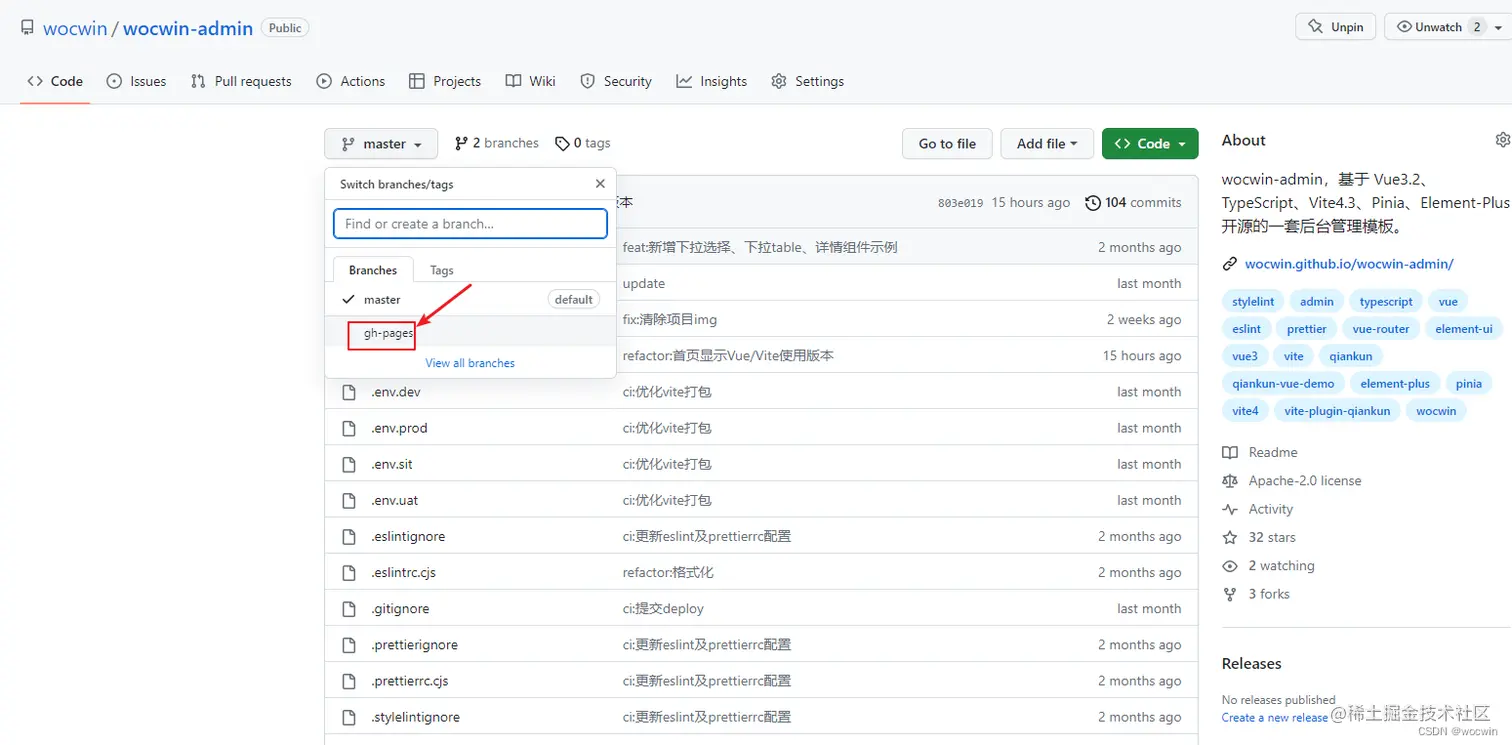Open the Apache-2.0 license link
Screen dimensions: 1512x745
coord(1305,481)
